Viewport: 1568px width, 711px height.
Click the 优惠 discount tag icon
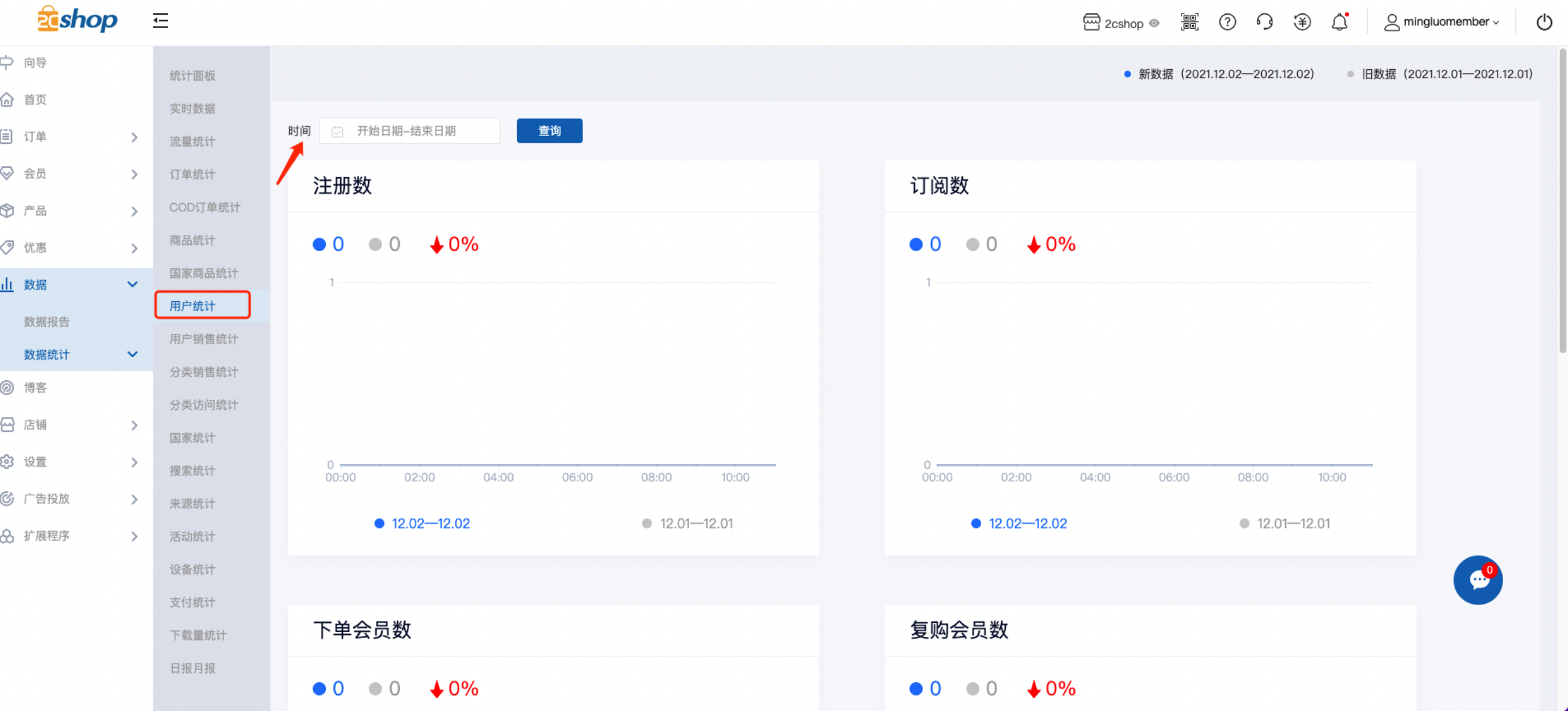click(x=7, y=247)
